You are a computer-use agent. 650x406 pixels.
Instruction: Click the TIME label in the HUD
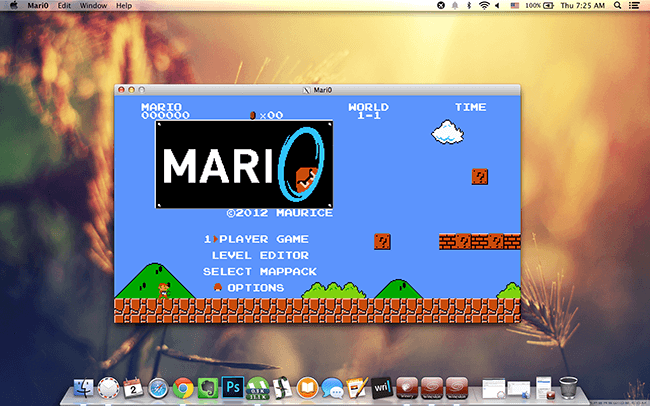pyautogui.click(x=471, y=107)
